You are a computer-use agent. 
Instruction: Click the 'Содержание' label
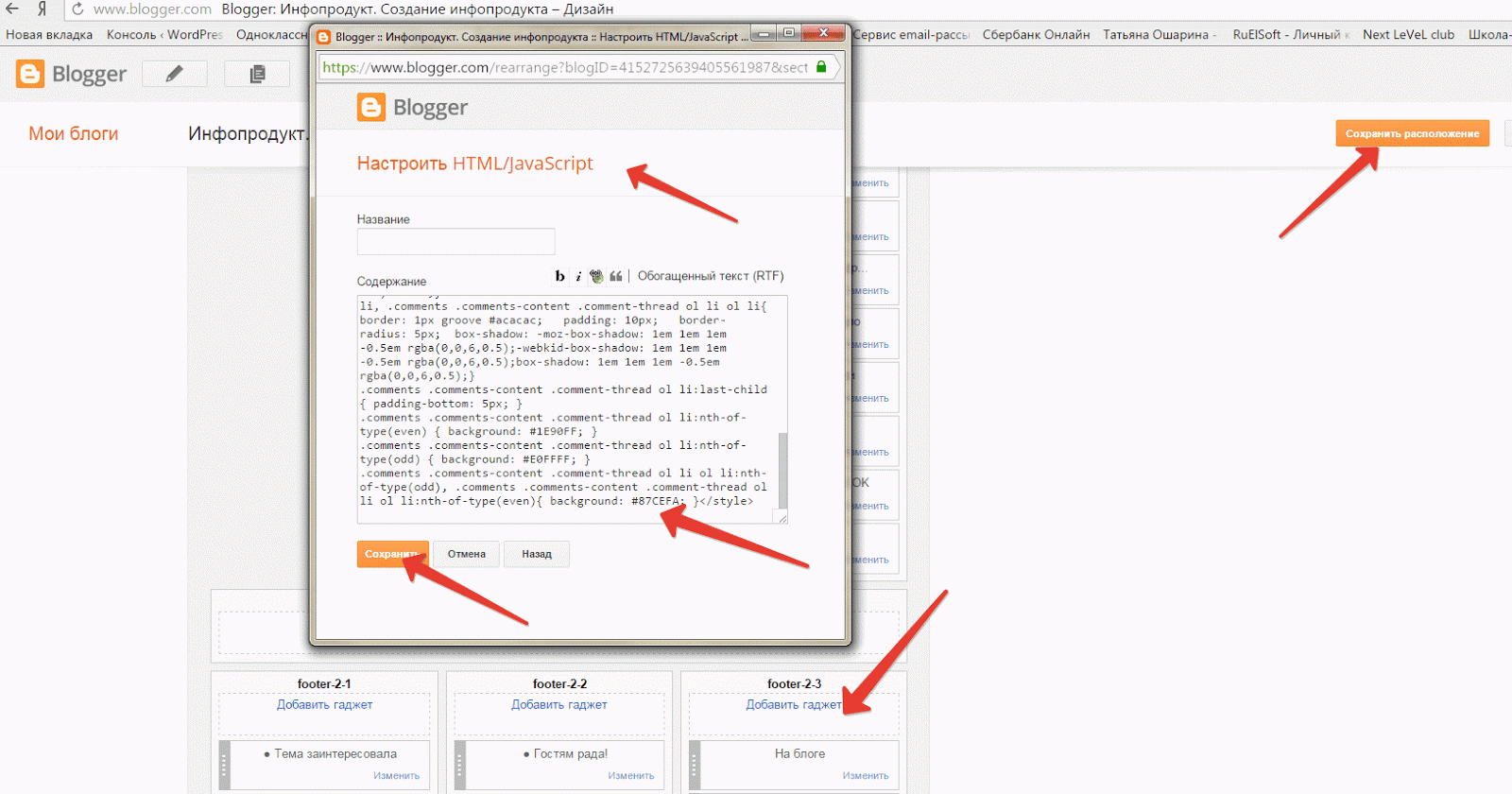[x=391, y=282]
